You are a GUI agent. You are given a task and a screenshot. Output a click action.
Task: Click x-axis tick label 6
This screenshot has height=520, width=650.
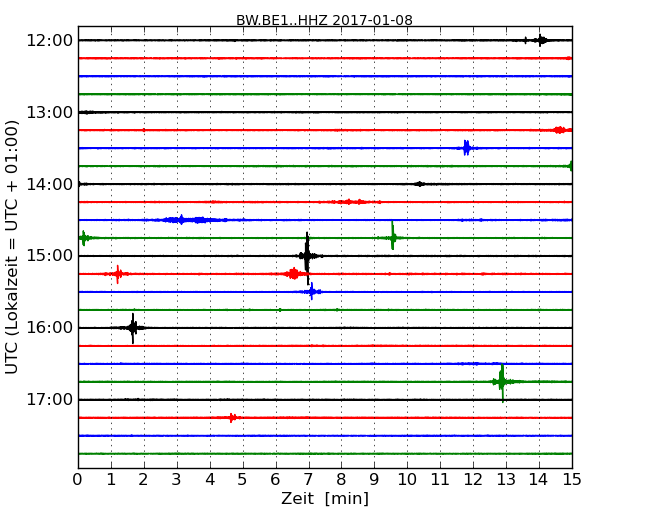(276, 480)
